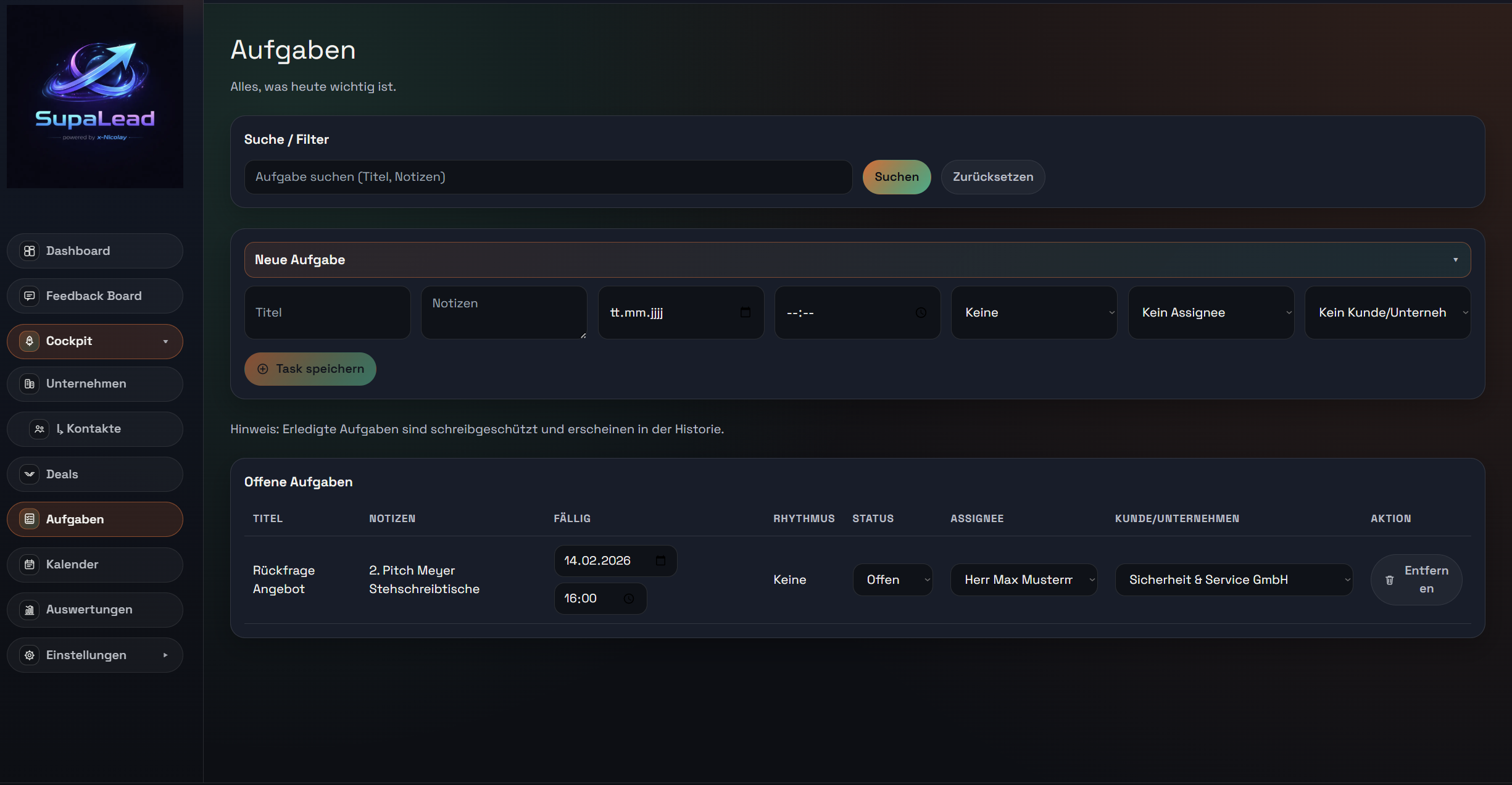Click clock icon on 16:00 time field
The width and height of the screenshot is (1512, 785).
click(x=629, y=599)
